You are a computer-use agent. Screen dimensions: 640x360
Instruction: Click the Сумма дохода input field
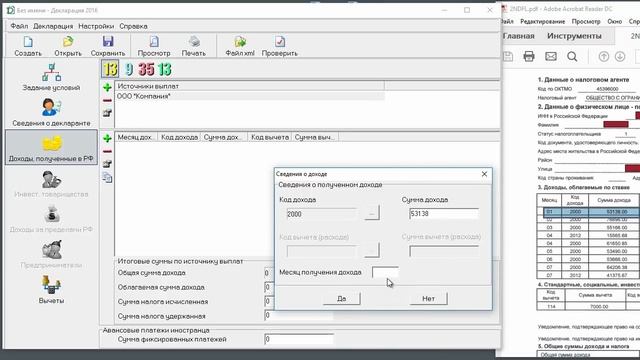coord(444,213)
